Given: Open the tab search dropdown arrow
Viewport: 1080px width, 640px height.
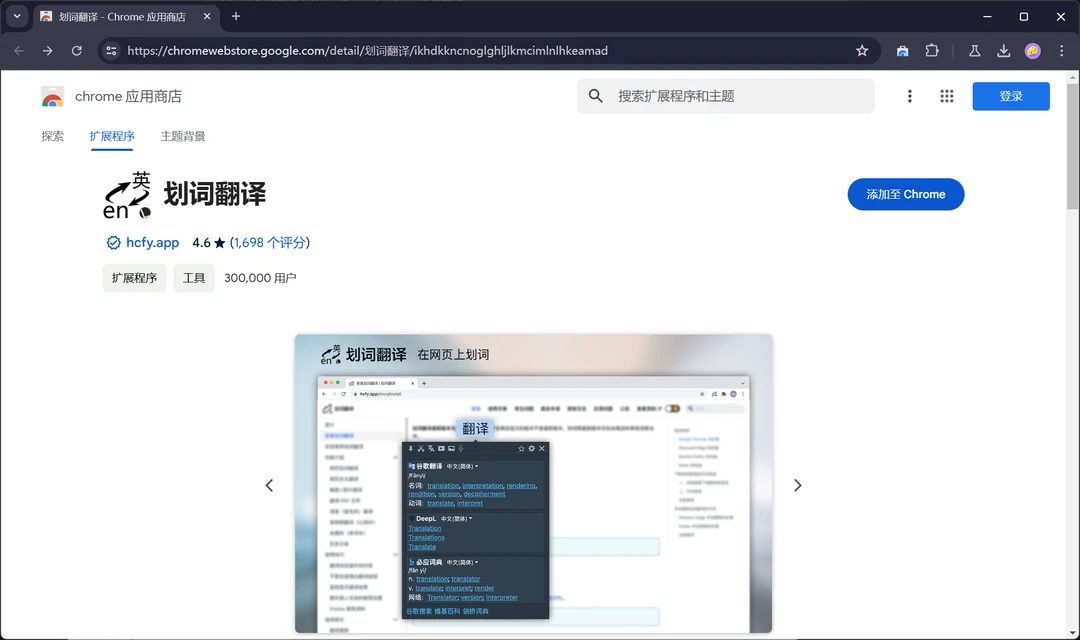Looking at the screenshot, I should coord(17,16).
